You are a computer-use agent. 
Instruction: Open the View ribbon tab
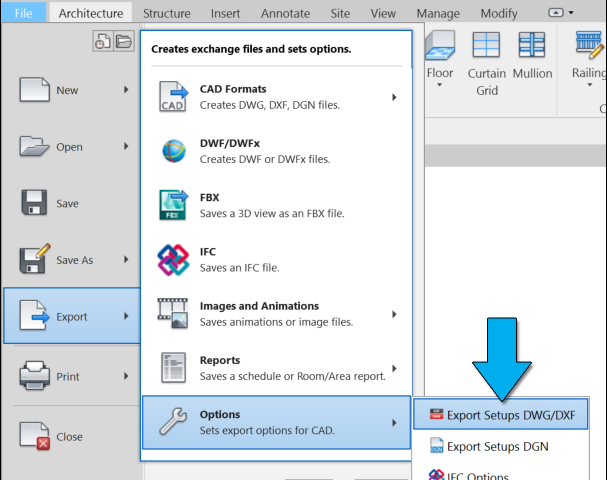coord(383,13)
